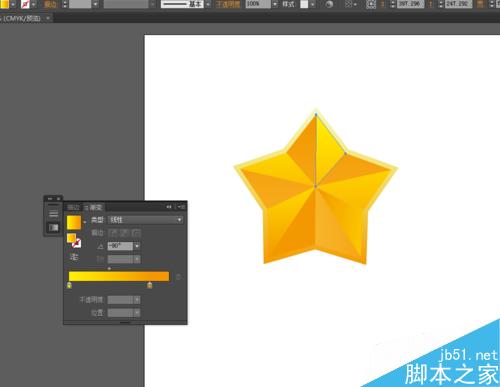Open the graphic style 样式 swatch dropdown
Viewport: 500px width, 387px height.
pyautogui.click(x=312, y=5)
